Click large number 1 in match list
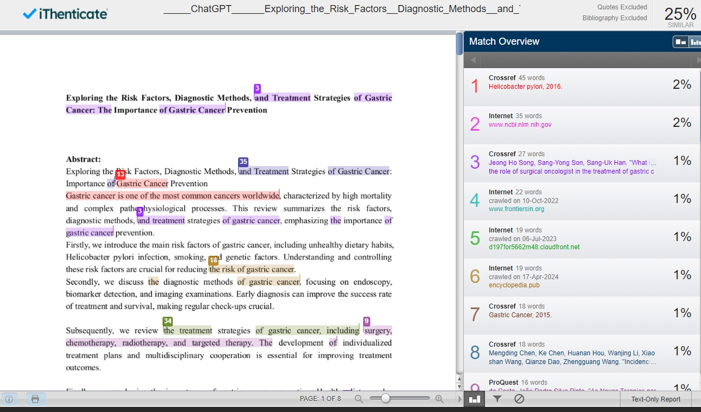The height and width of the screenshot is (412, 701). pyautogui.click(x=475, y=86)
